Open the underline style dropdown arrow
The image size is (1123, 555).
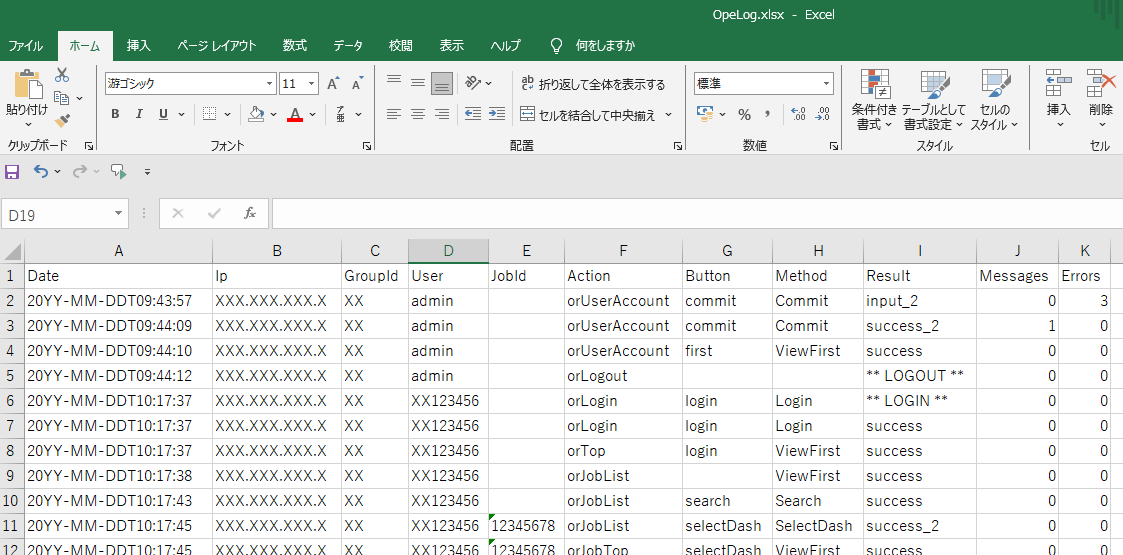tap(181, 114)
